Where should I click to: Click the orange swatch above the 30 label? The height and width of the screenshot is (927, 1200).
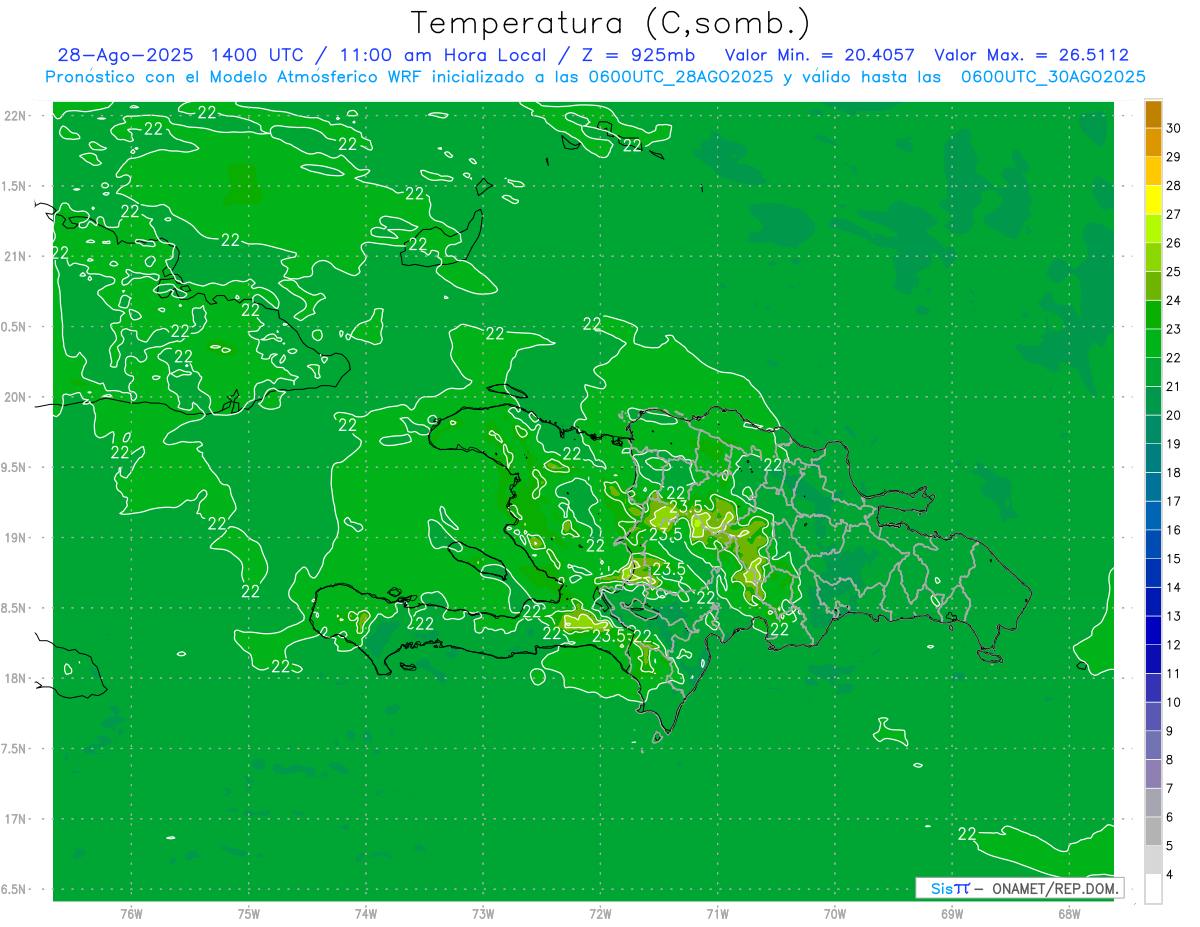click(1153, 114)
